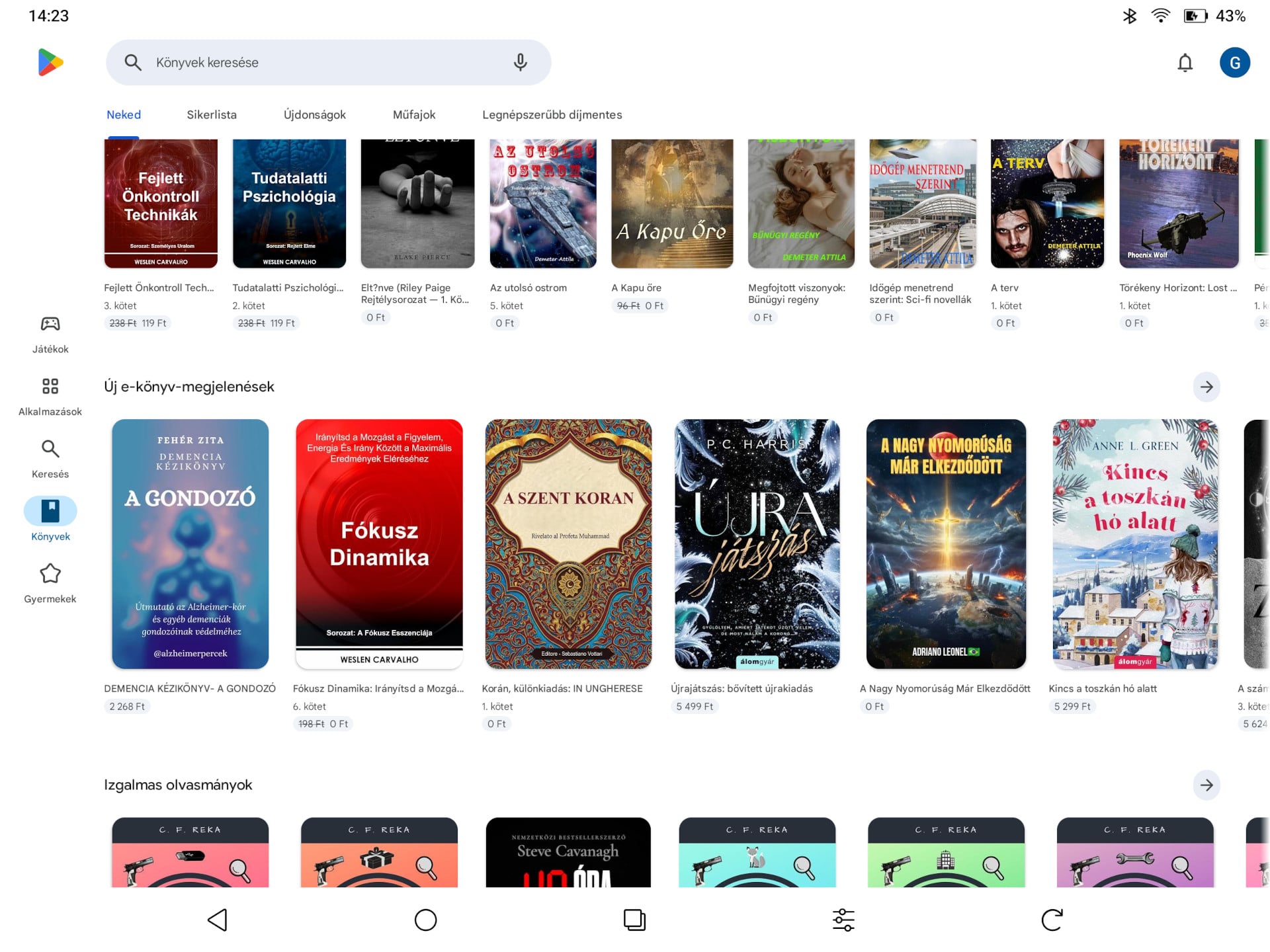Tap the 5 499 Ft price of Újrajátszás

tap(695, 706)
